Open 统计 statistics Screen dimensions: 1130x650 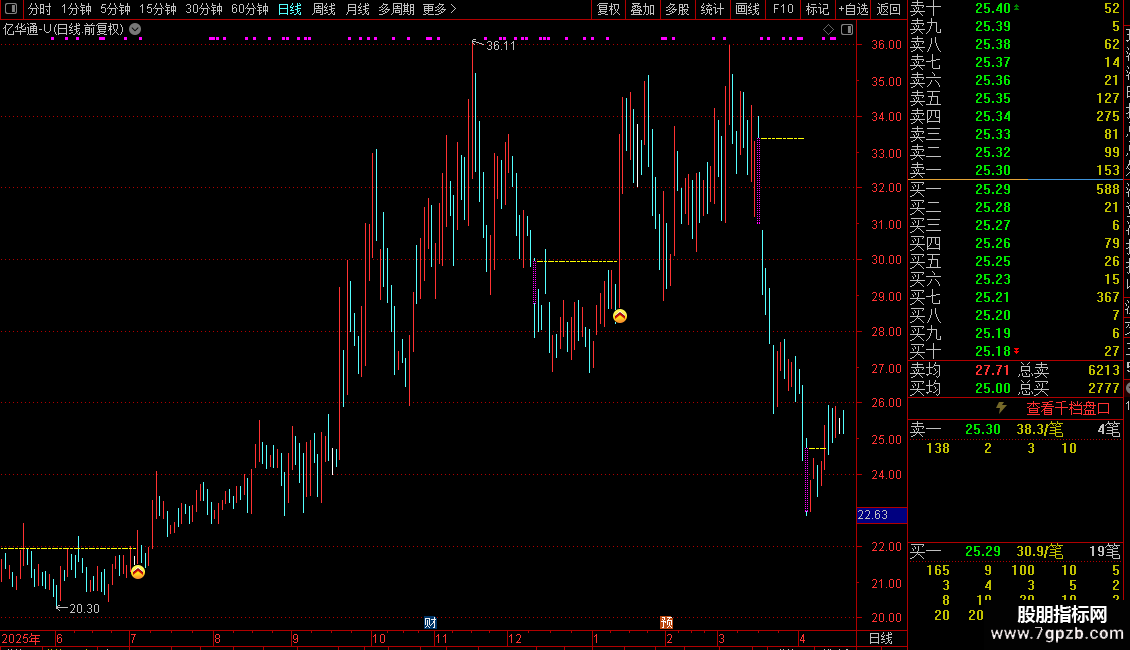(712, 9)
